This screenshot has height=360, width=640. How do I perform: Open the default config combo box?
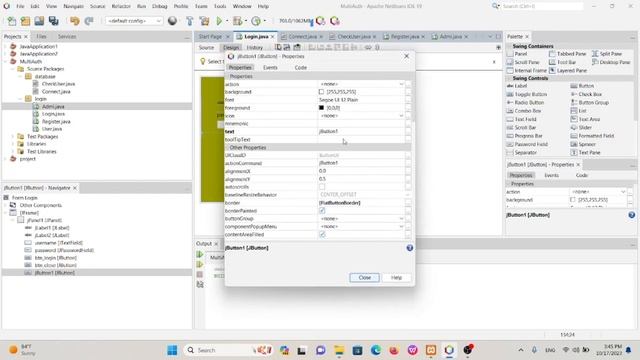pos(133,21)
